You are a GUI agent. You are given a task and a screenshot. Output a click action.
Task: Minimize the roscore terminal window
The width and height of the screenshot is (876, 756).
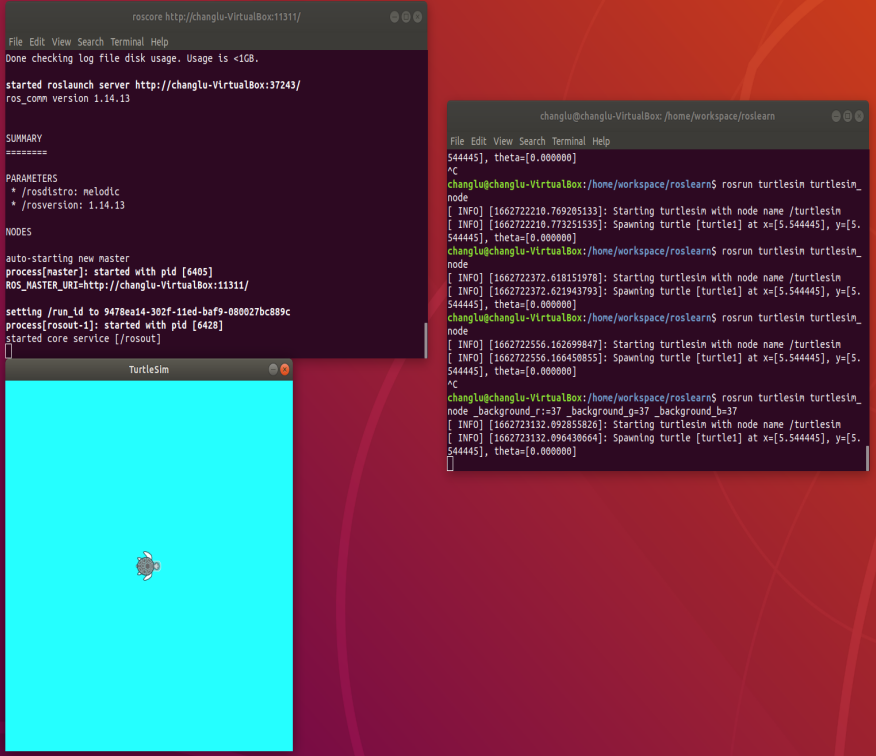click(394, 17)
